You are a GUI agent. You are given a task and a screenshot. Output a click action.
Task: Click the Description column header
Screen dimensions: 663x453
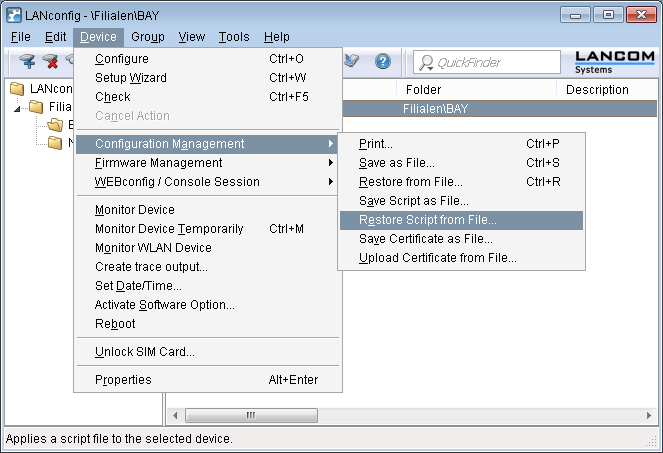click(x=596, y=90)
